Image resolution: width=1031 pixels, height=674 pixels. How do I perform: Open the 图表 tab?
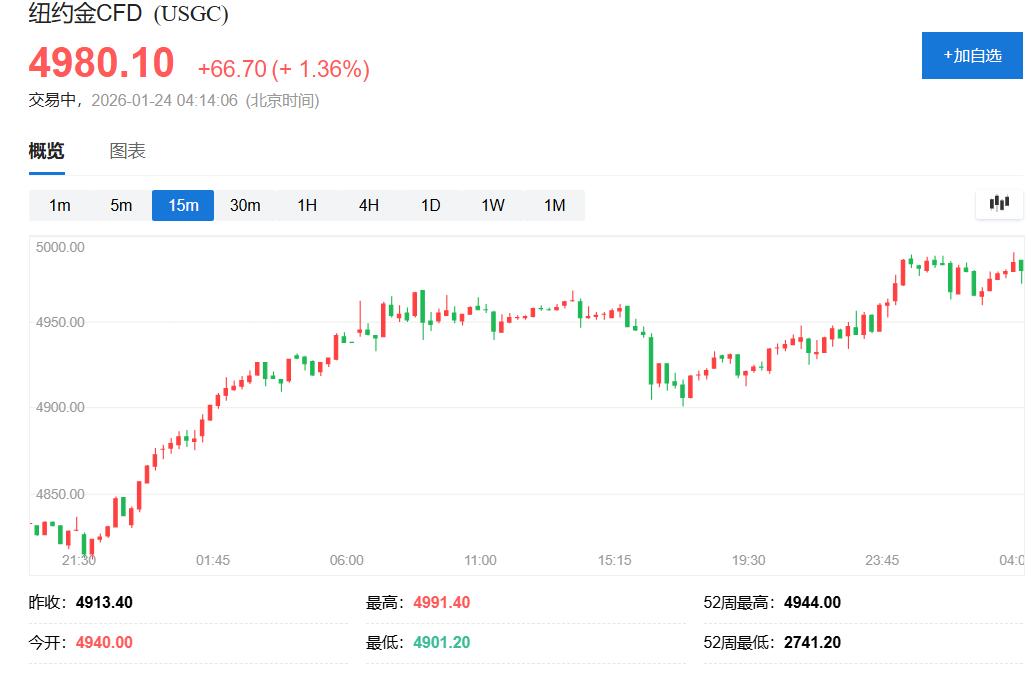127,151
